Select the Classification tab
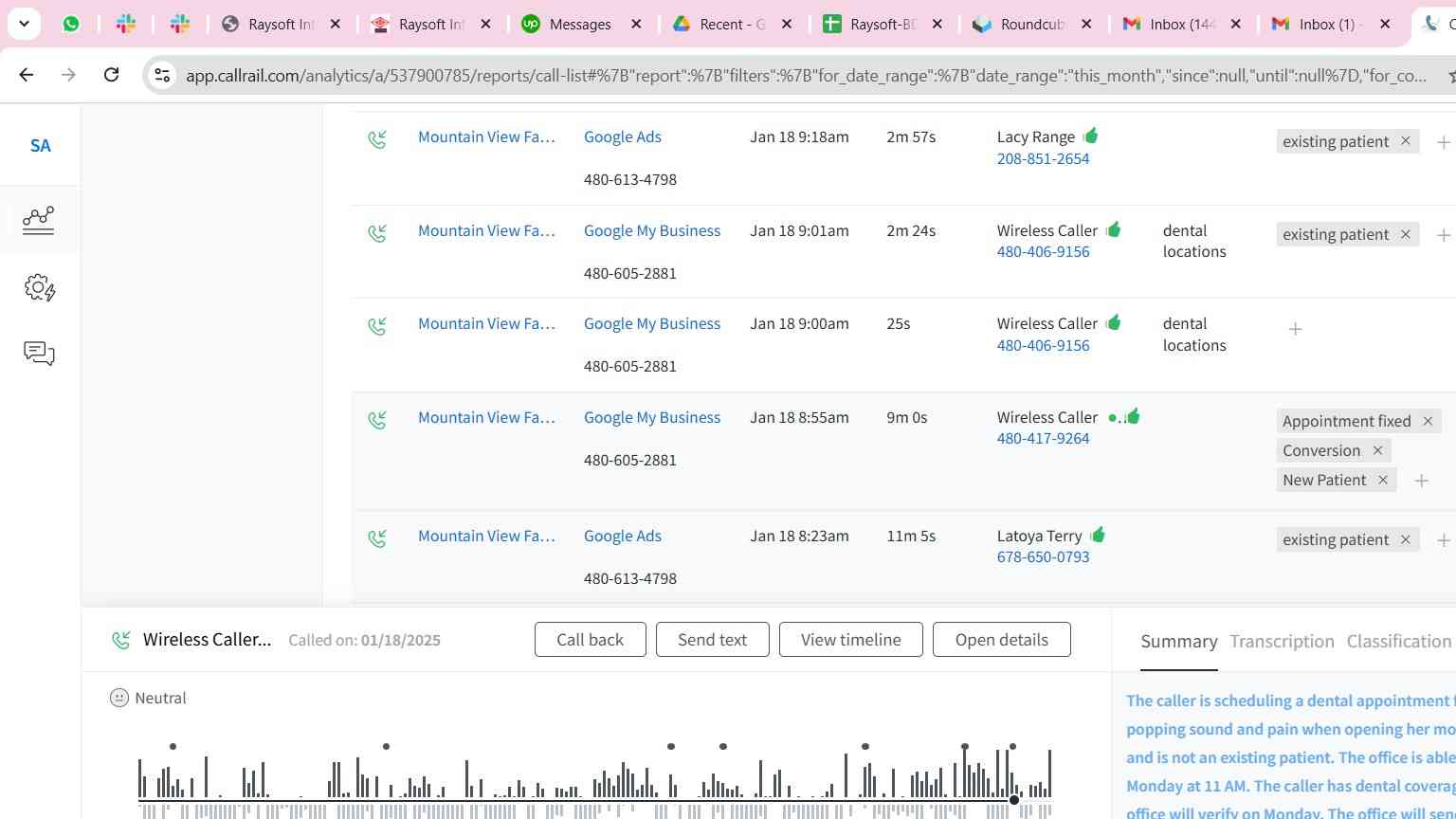The height and width of the screenshot is (819, 1456). pos(1398,642)
